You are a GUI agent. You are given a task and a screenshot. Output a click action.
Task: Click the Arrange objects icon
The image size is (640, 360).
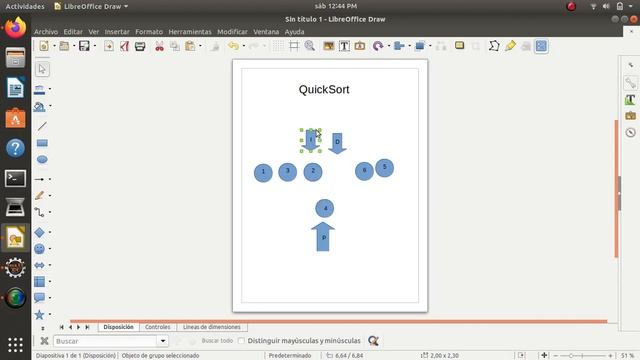[420, 46]
